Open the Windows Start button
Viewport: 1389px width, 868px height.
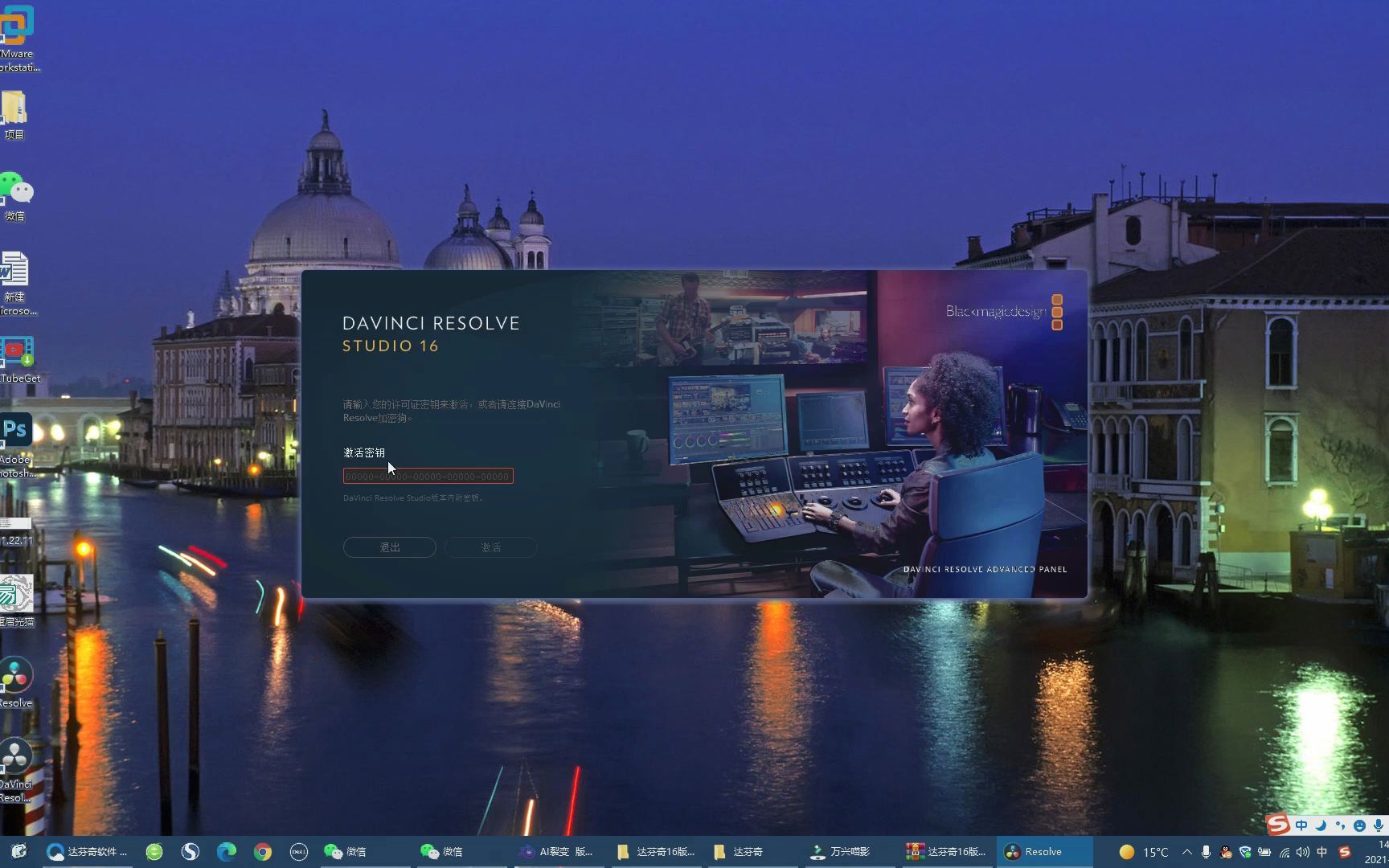click(x=19, y=852)
